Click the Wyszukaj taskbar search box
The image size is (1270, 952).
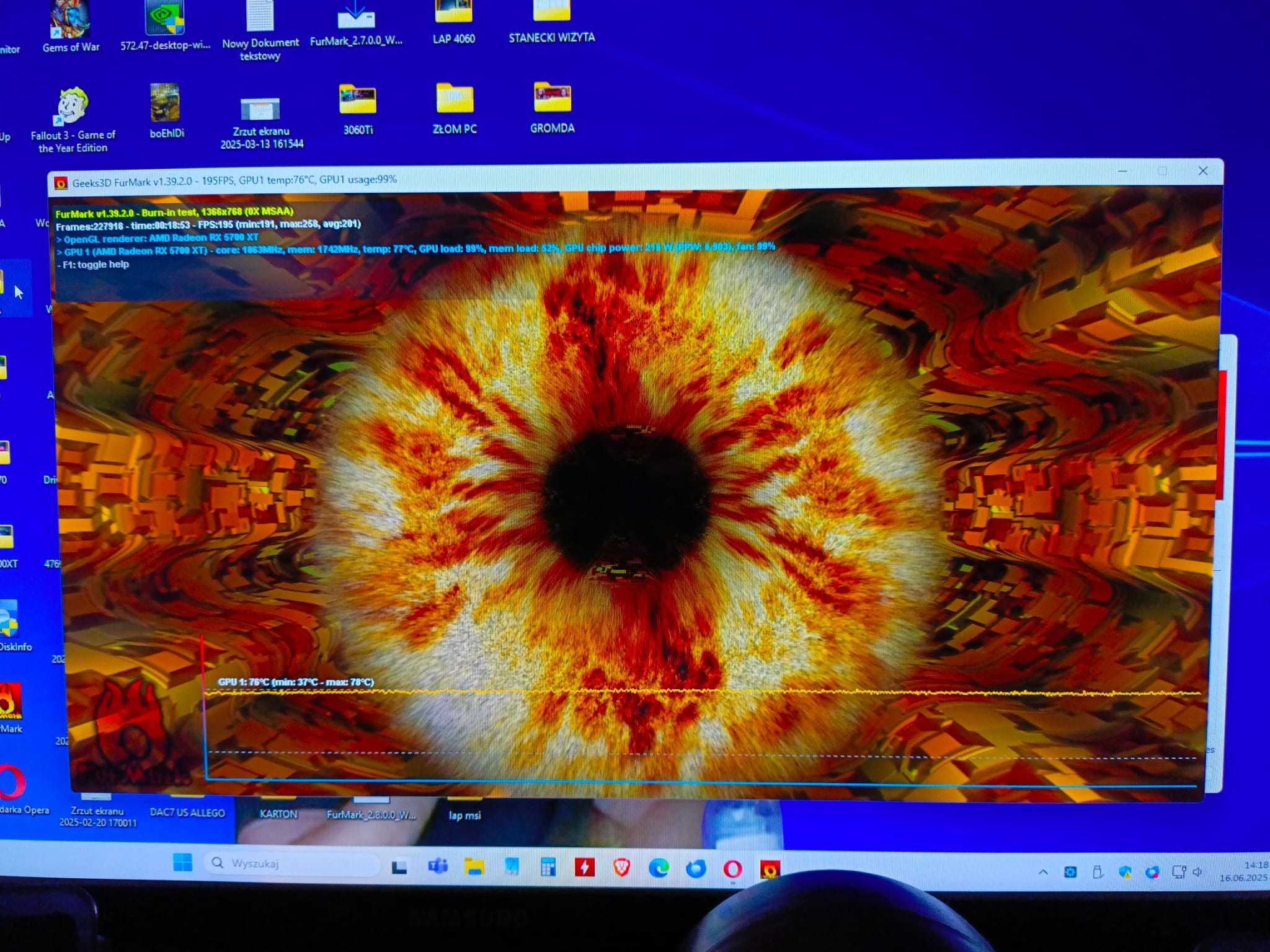[x=291, y=863]
